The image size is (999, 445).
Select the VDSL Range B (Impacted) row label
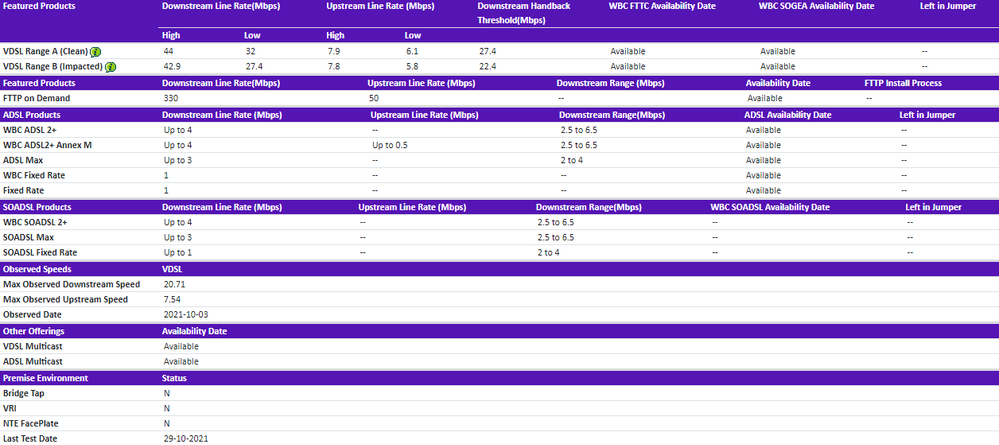pyautogui.click(x=53, y=67)
